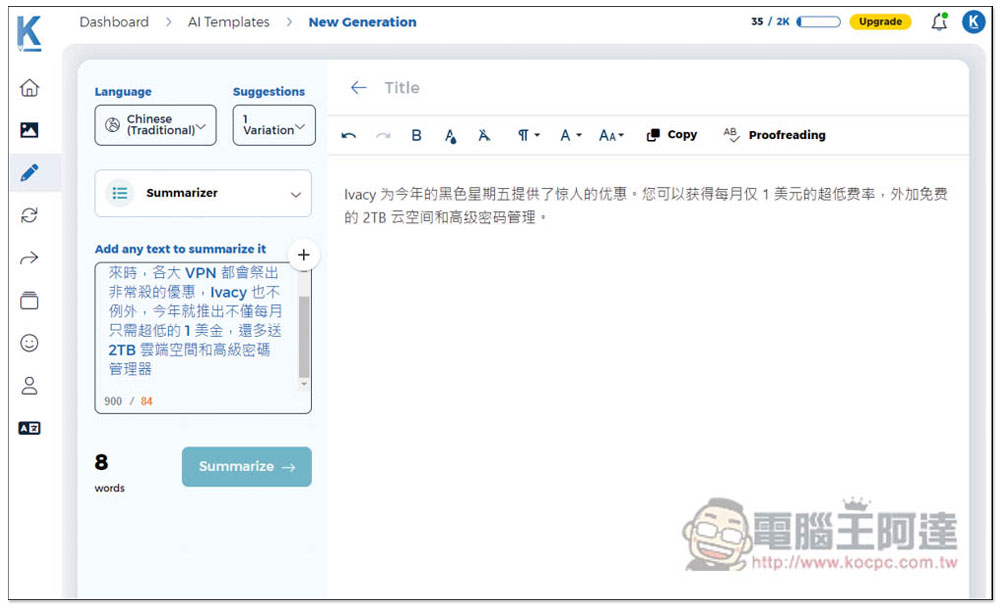The height and width of the screenshot is (607, 1000).
Task: Open the home icon in sidebar
Action: (29, 87)
